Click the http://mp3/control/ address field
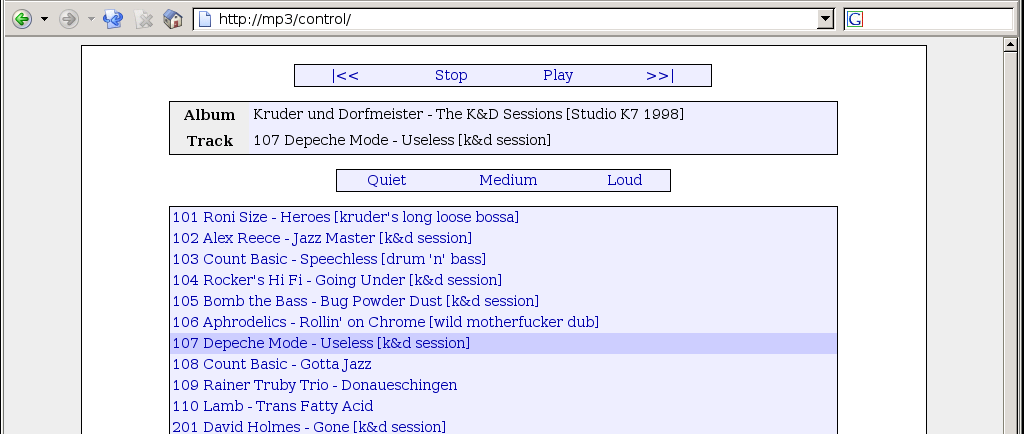Viewport: 1024px width, 434px height. click(516, 20)
